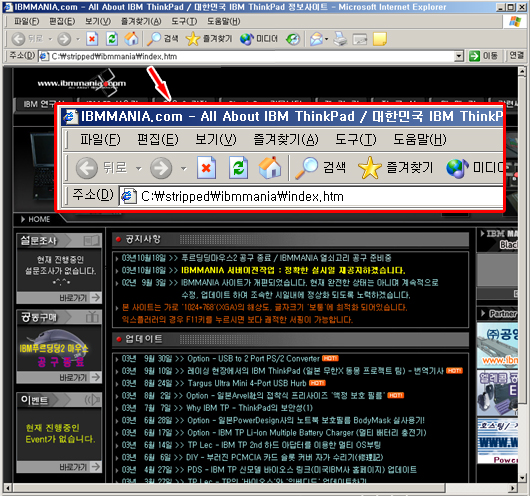Click the Windows flag logo in the menu bar corner
530x496 pixels.
point(515,21)
